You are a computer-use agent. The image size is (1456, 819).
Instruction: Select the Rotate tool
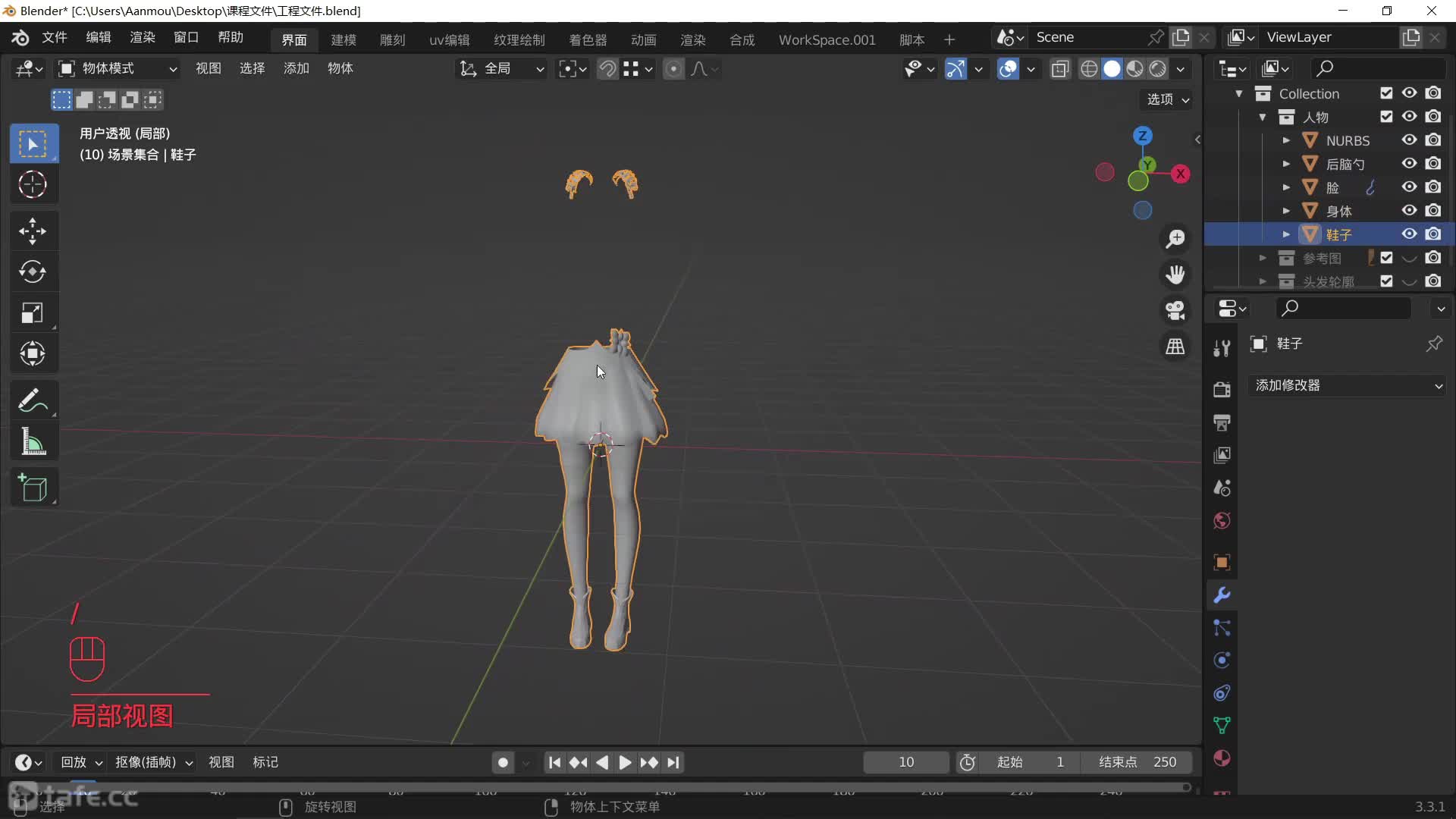tap(33, 272)
